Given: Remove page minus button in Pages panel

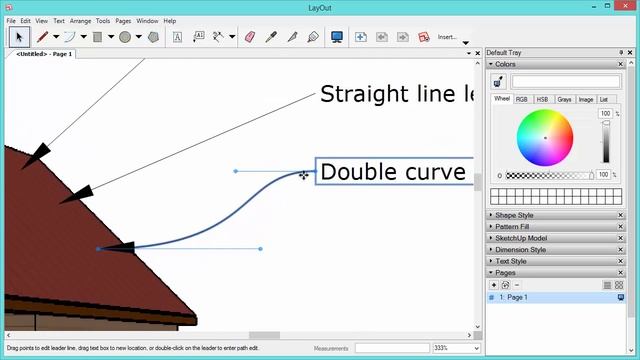Looking at the screenshot, I should point(517,285).
